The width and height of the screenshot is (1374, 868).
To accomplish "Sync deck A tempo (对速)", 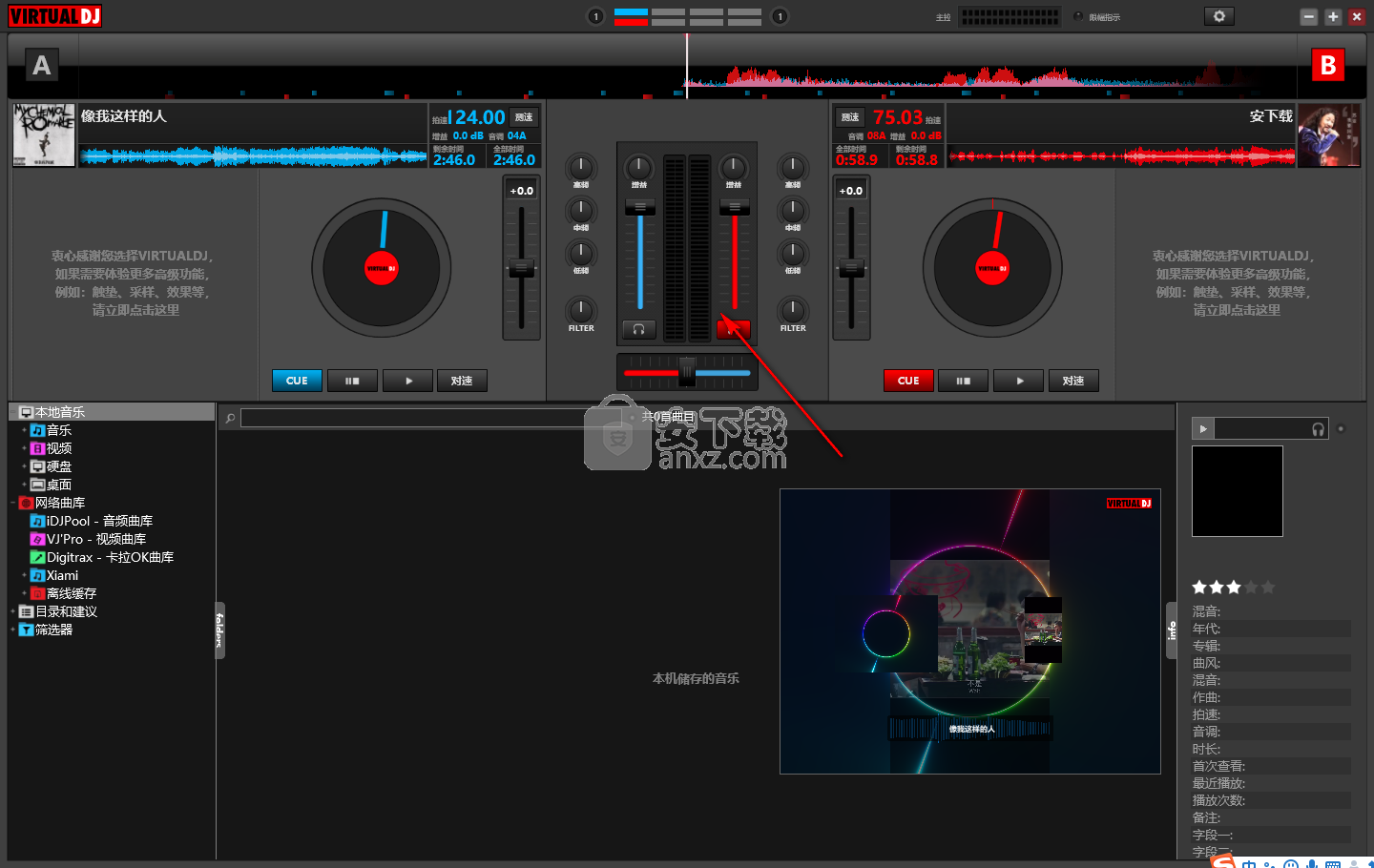I will 462,381.
